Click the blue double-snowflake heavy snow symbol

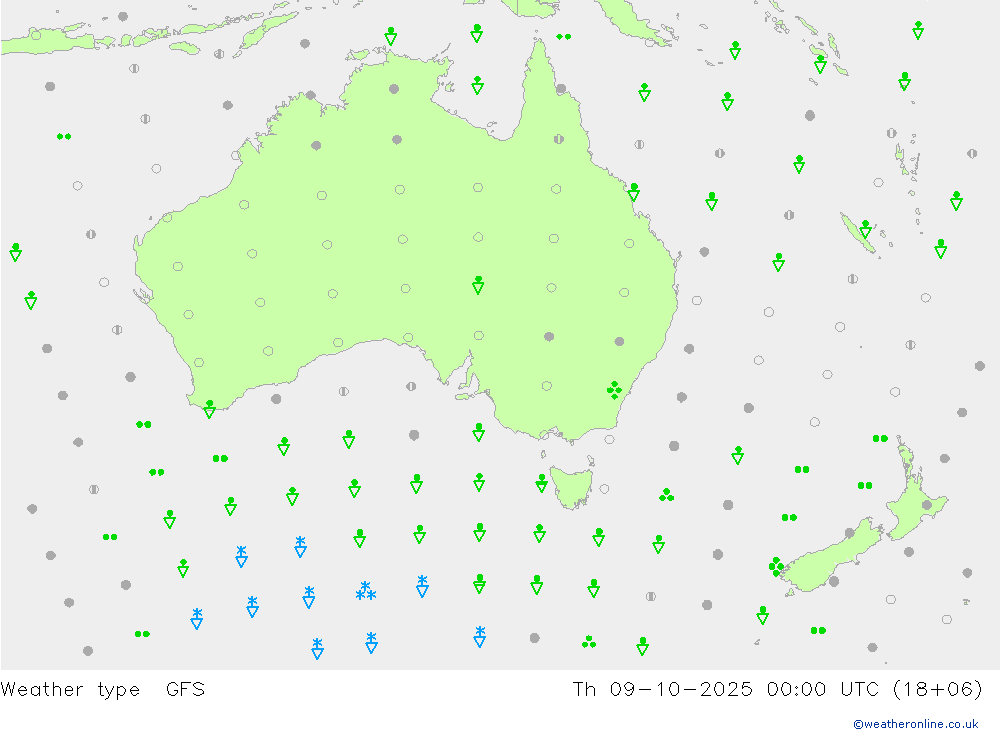click(x=365, y=591)
